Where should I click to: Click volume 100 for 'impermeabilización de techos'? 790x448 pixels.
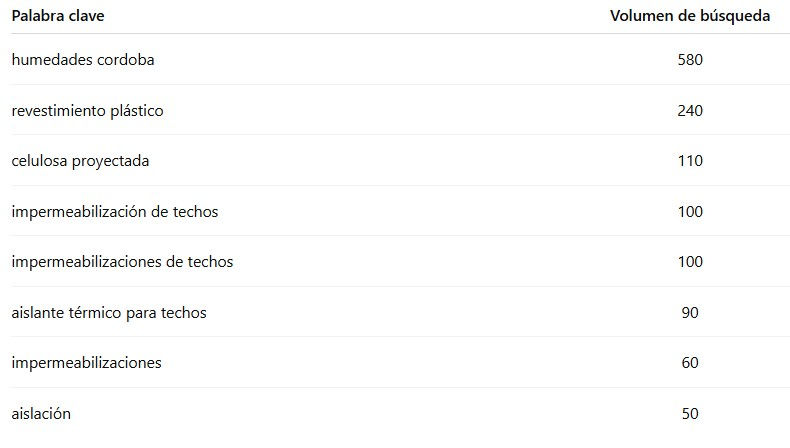pyautogui.click(x=690, y=212)
